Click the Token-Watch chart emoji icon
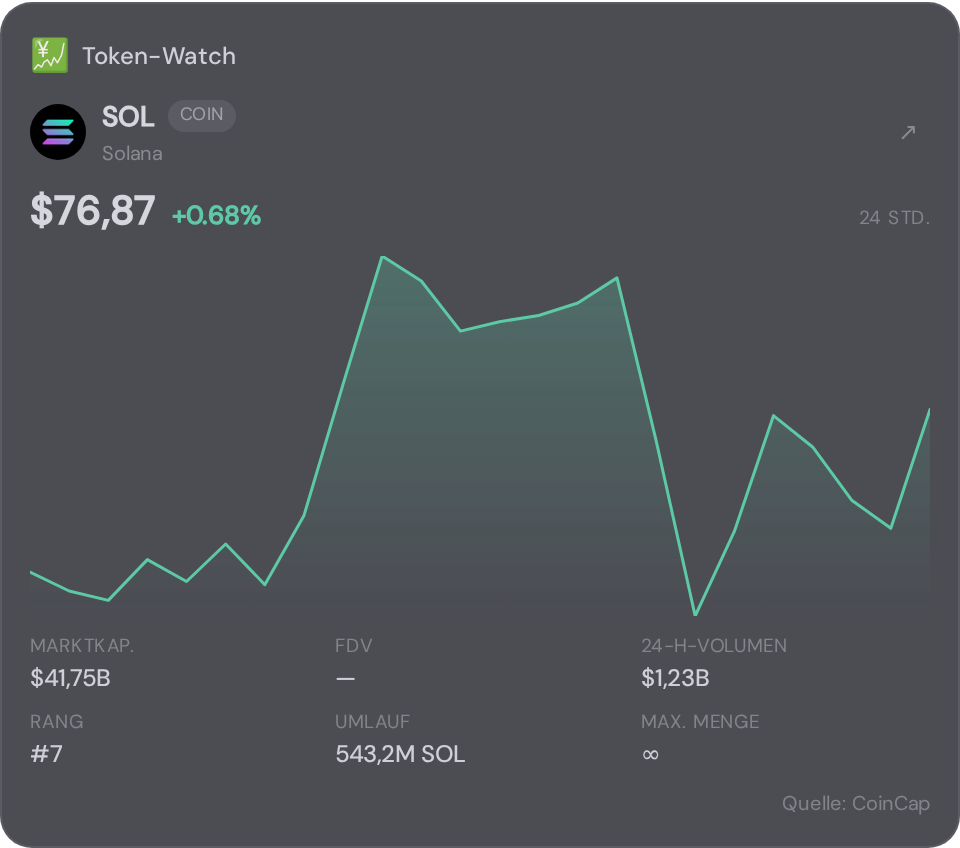 pyautogui.click(x=50, y=56)
